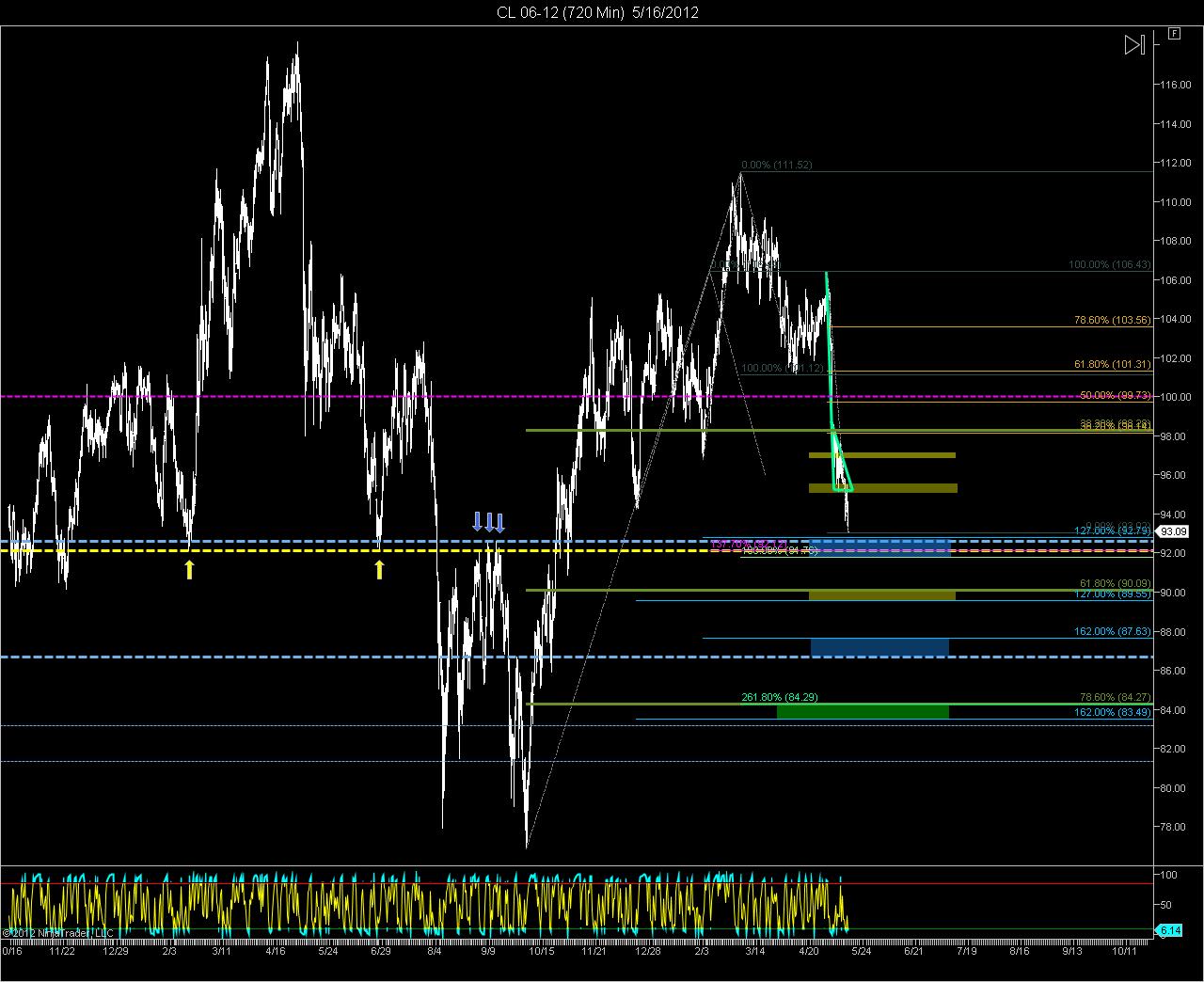The width and height of the screenshot is (1204, 982).
Task: Click the 93.09 current price marker
Action: (1170, 531)
